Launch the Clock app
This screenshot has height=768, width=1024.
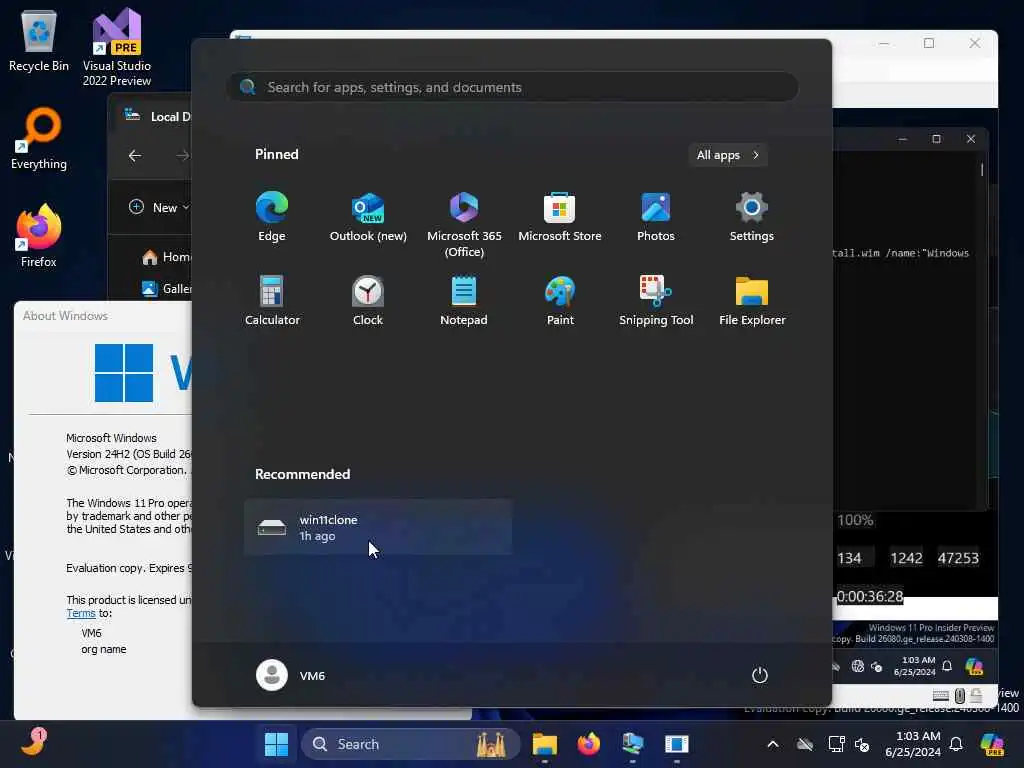pyautogui.click(x=368, y=300)
